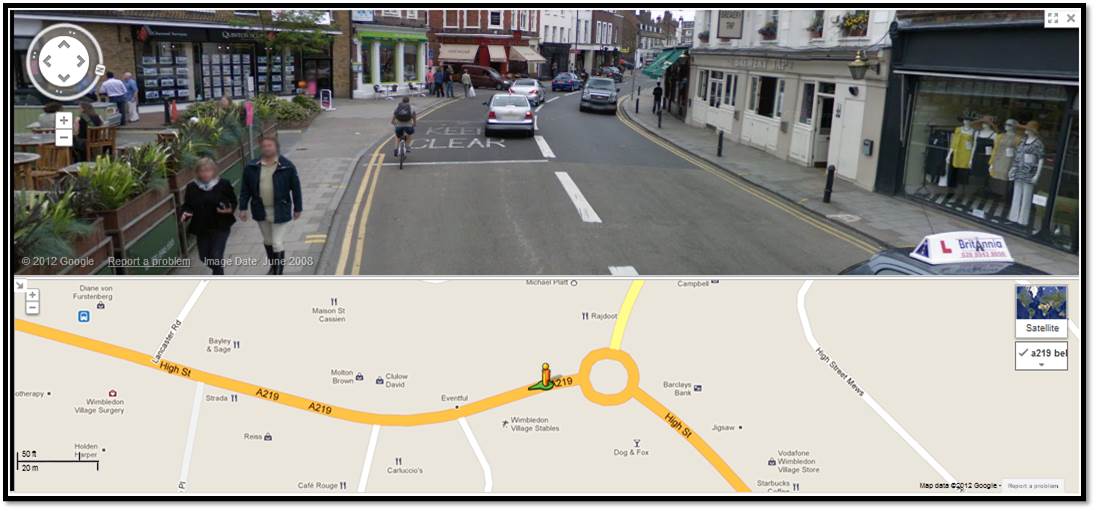This screenshot has height=511, width=1096.
Task: Open the dropdown arrow under a219 layer
Action: 1041,365
